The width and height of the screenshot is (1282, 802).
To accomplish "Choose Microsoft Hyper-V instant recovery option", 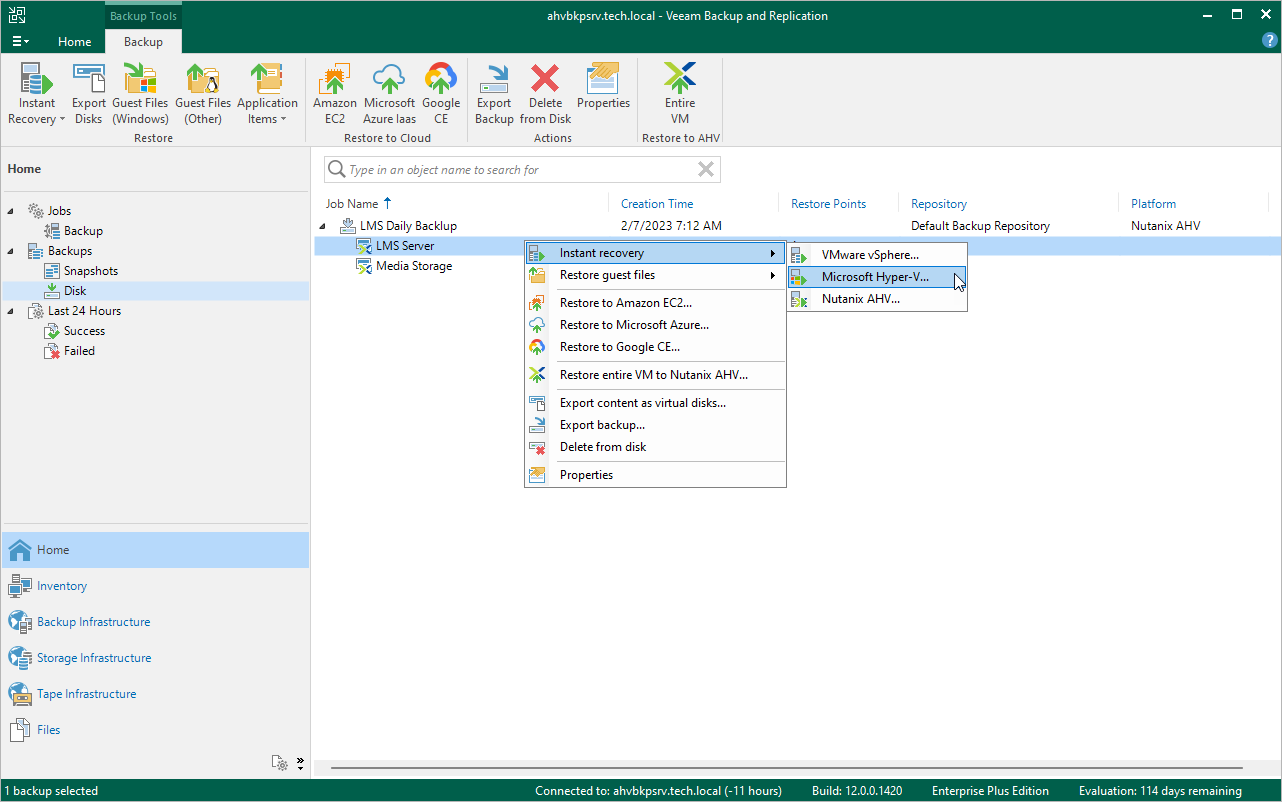I will [x=877, y=277].
